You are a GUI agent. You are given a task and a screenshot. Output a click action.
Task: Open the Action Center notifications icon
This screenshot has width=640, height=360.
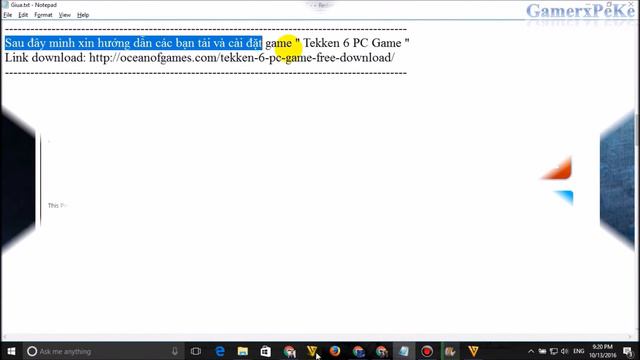[x=628, y=351]
